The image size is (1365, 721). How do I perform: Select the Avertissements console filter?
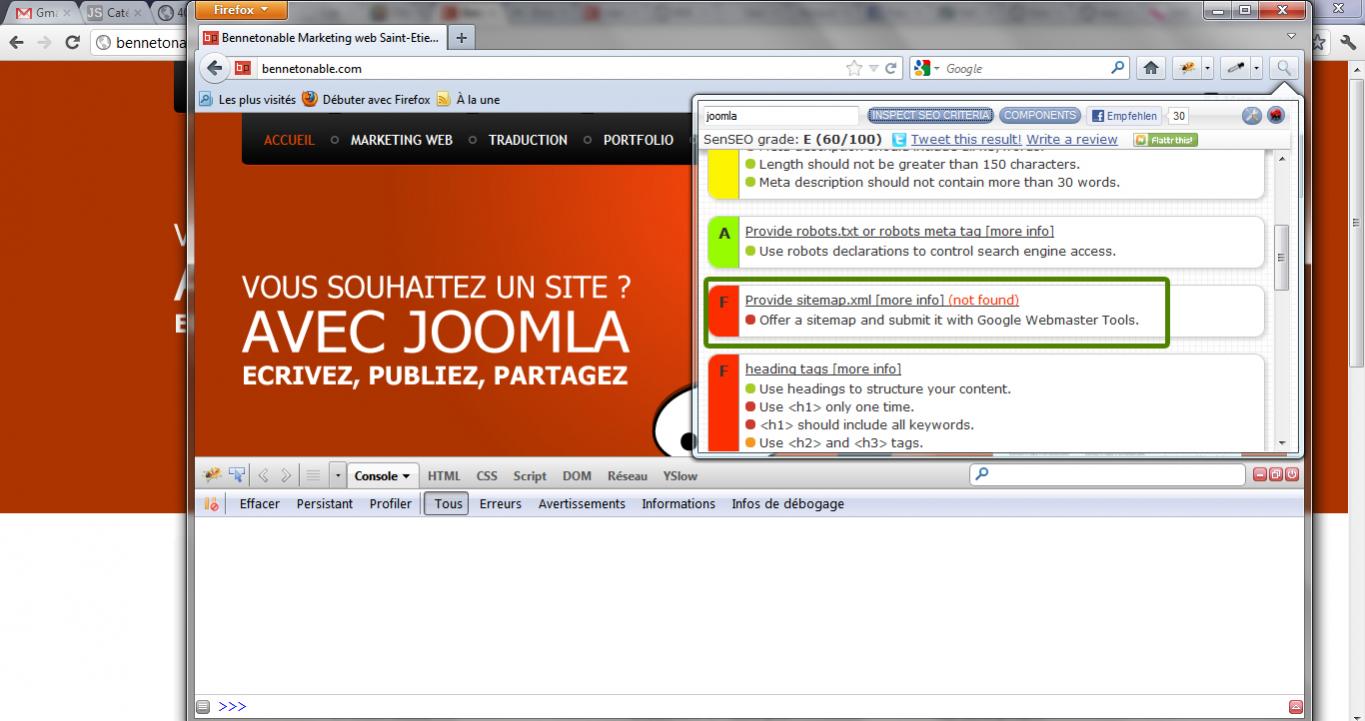581,504
